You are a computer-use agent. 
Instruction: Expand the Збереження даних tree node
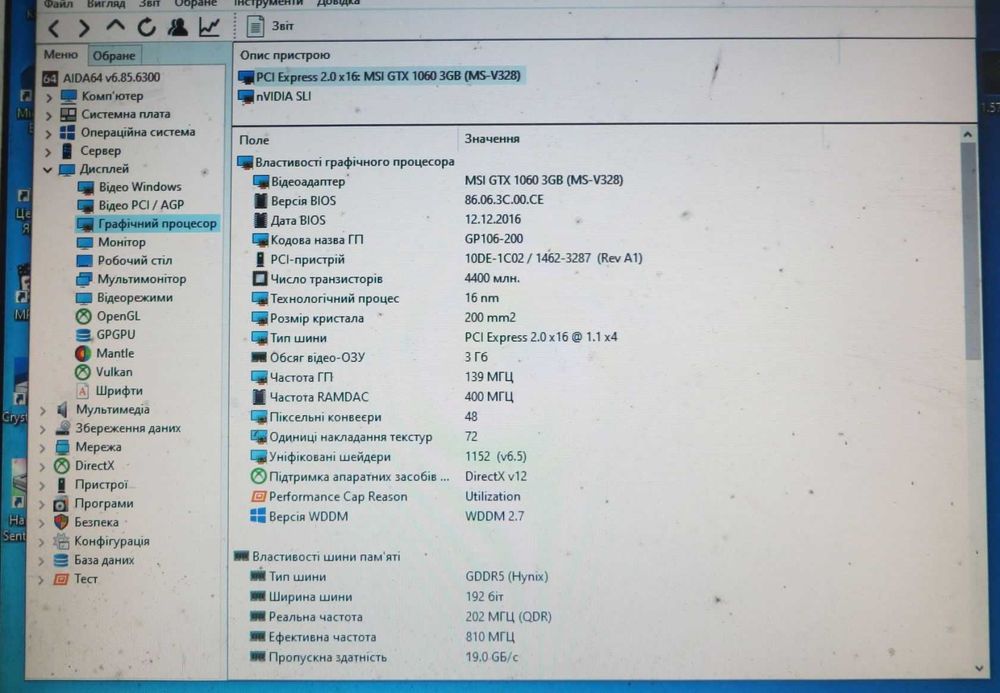coord(43,429)
